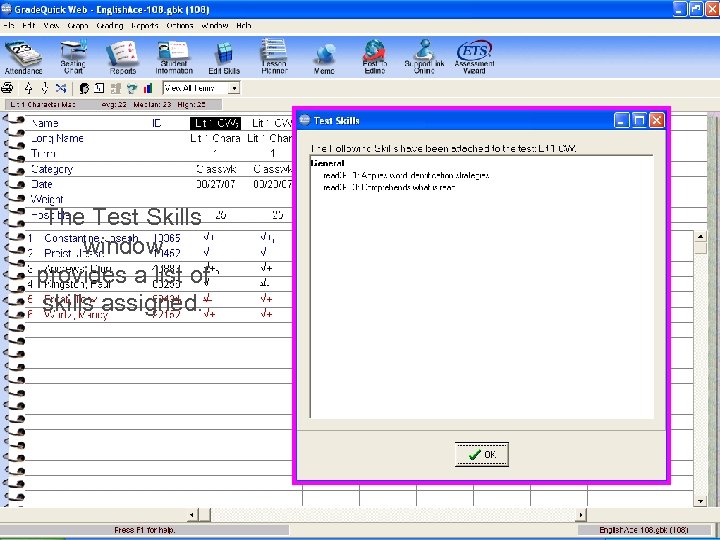Image resolution: width=720 pixels, height=540 pixels.
Task: Click the vertical scrollbar down arrow
Action: [700, 501]
